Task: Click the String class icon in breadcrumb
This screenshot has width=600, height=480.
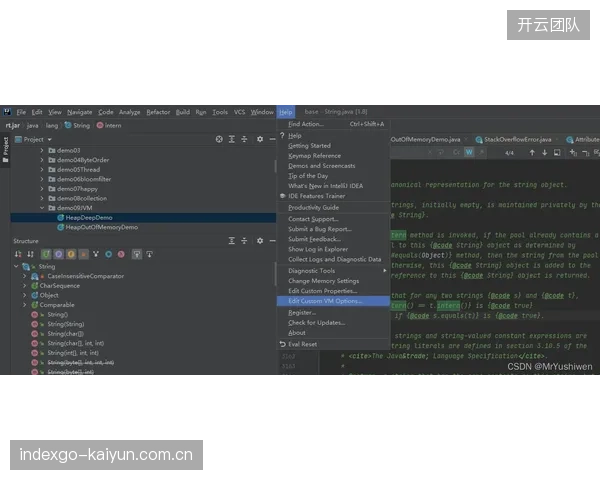Action: coord(68,125)
